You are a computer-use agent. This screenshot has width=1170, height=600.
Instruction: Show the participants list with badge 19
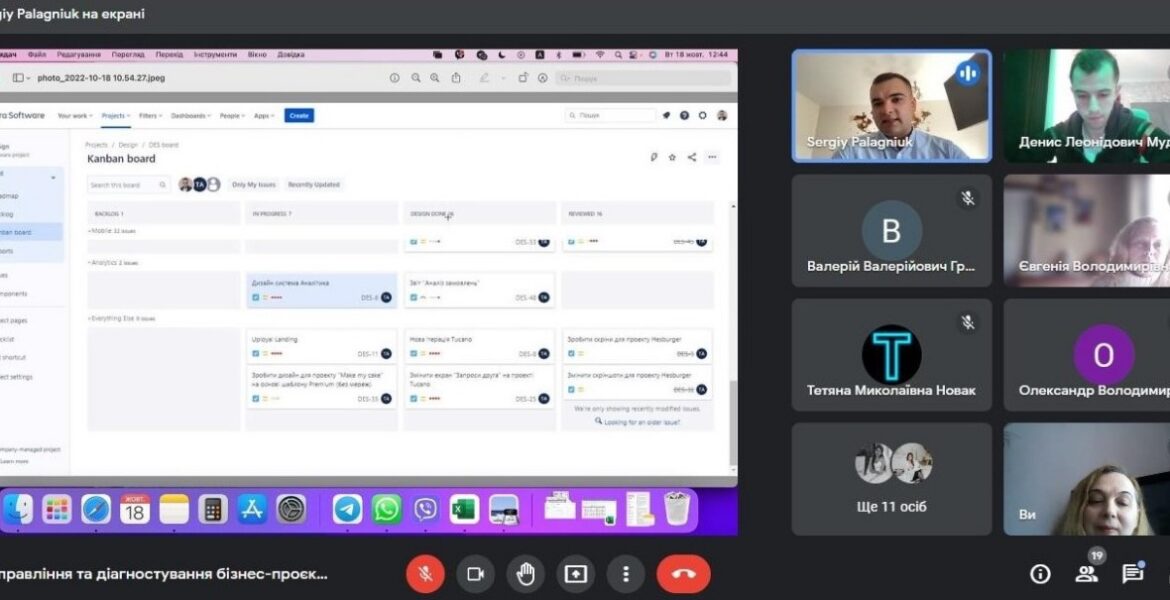point(1086,573)
